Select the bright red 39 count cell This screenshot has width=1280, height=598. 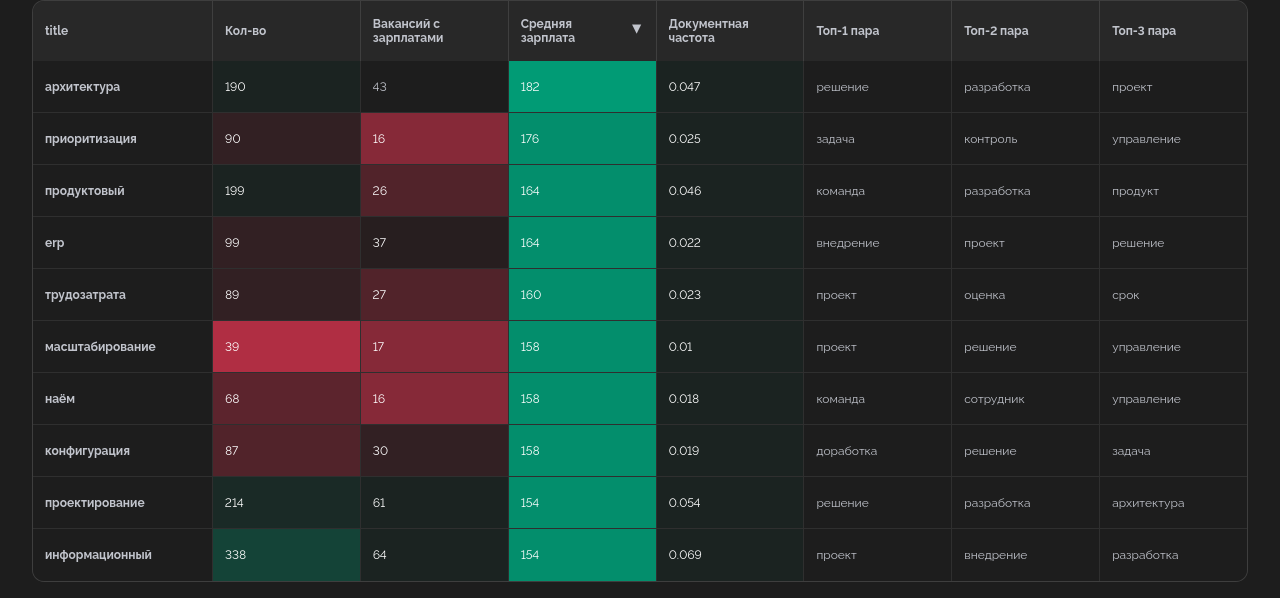point(286,347)
